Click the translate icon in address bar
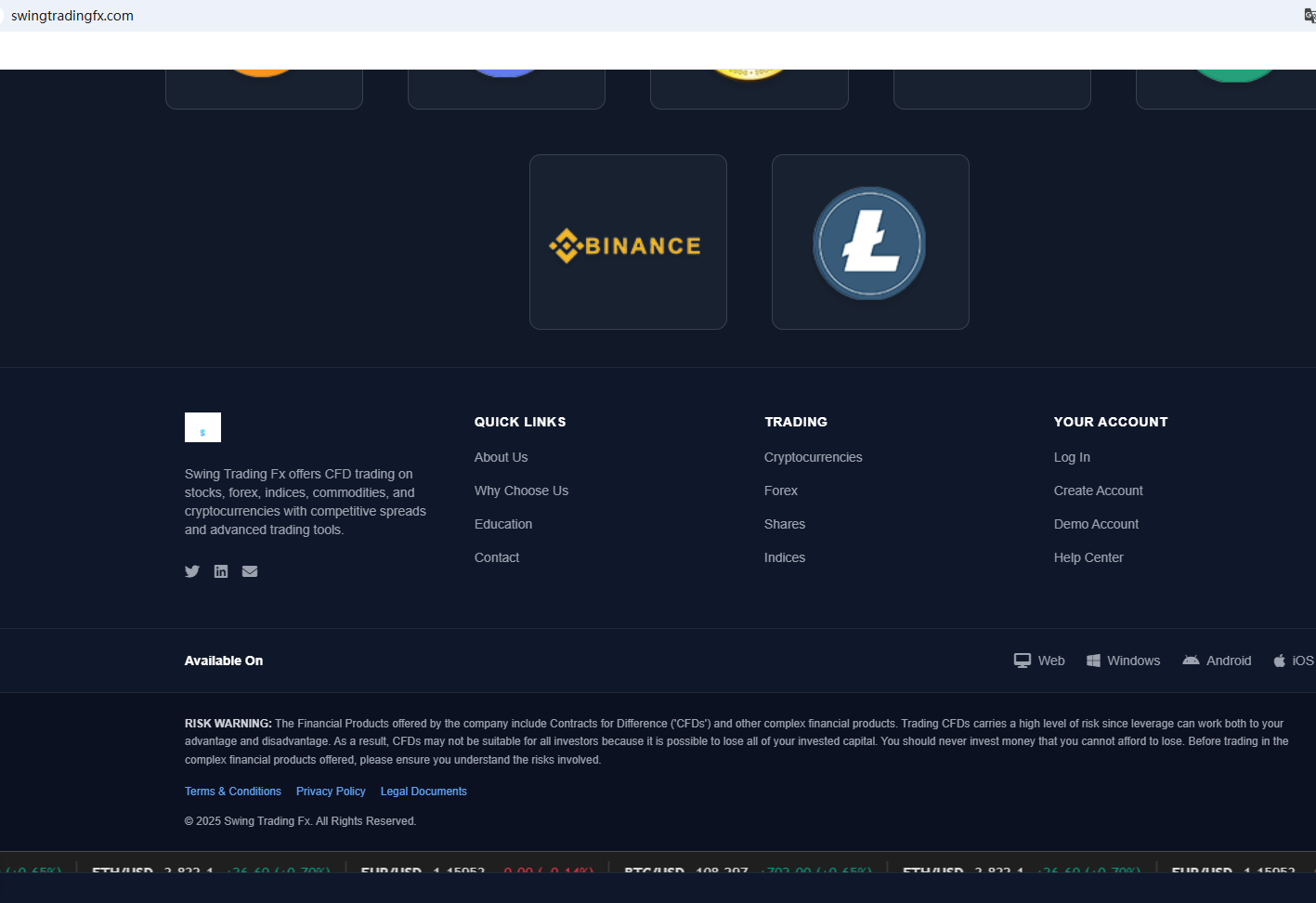 tap(1309, 15)
